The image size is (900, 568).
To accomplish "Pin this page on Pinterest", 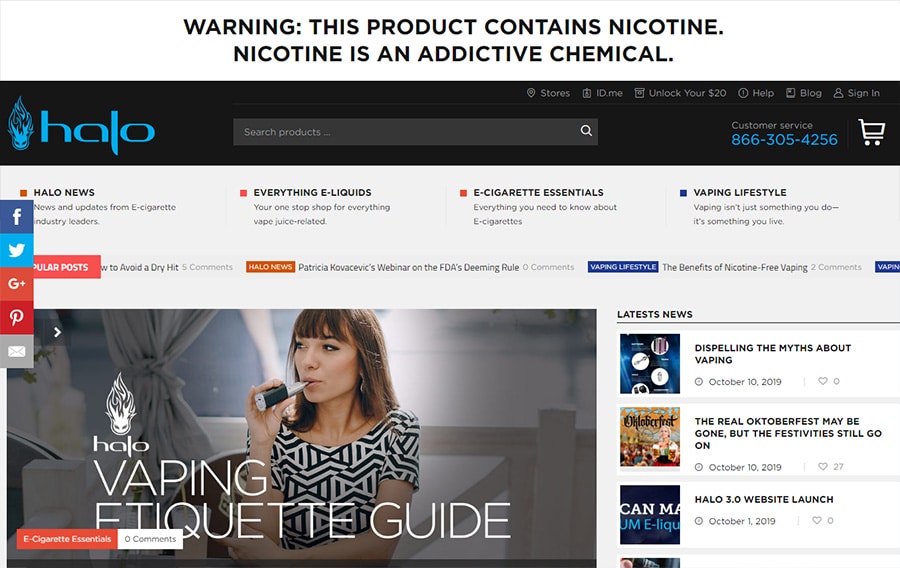I will point(16,317).
